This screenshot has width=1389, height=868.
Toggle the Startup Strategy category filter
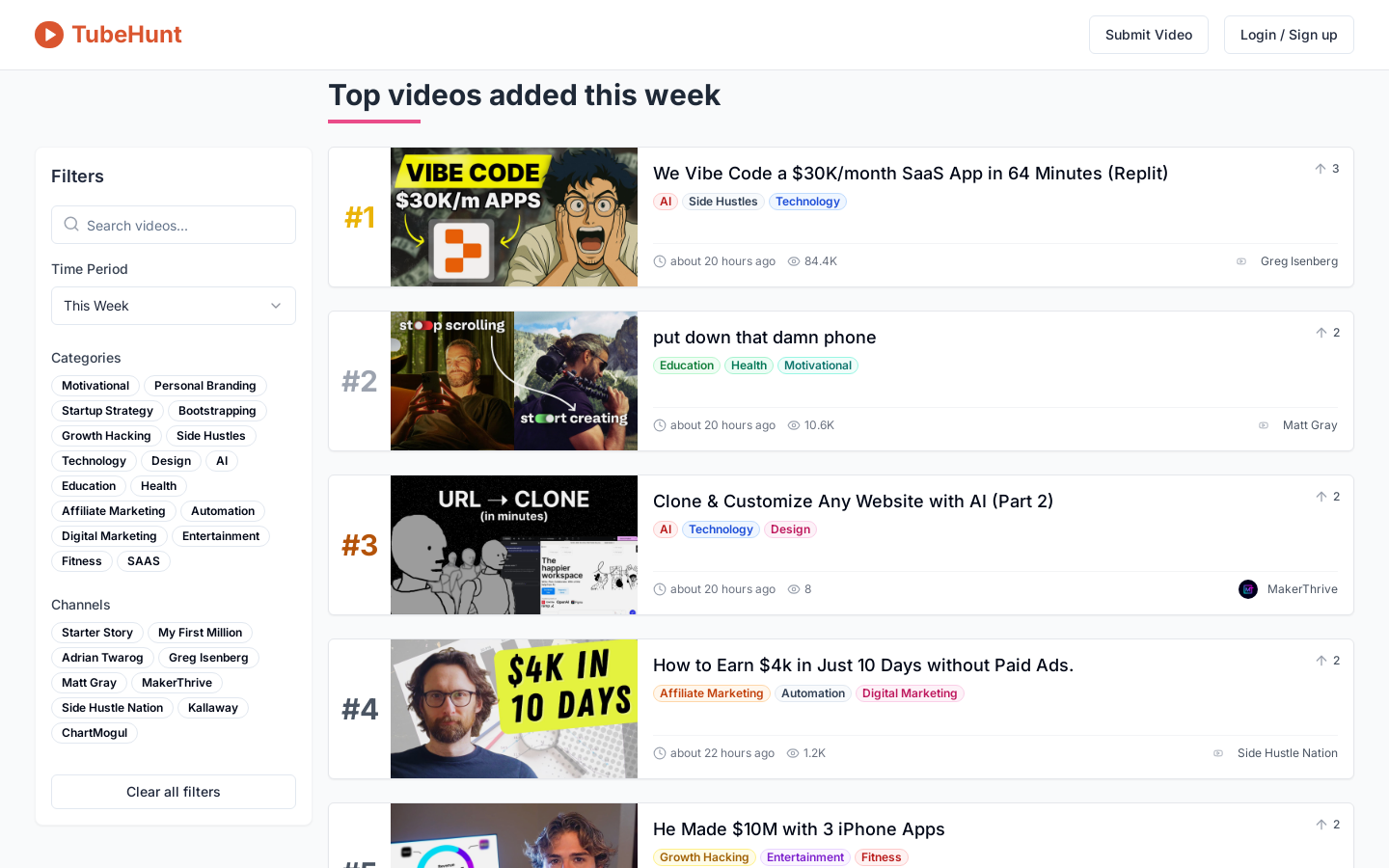click(107, 411)
